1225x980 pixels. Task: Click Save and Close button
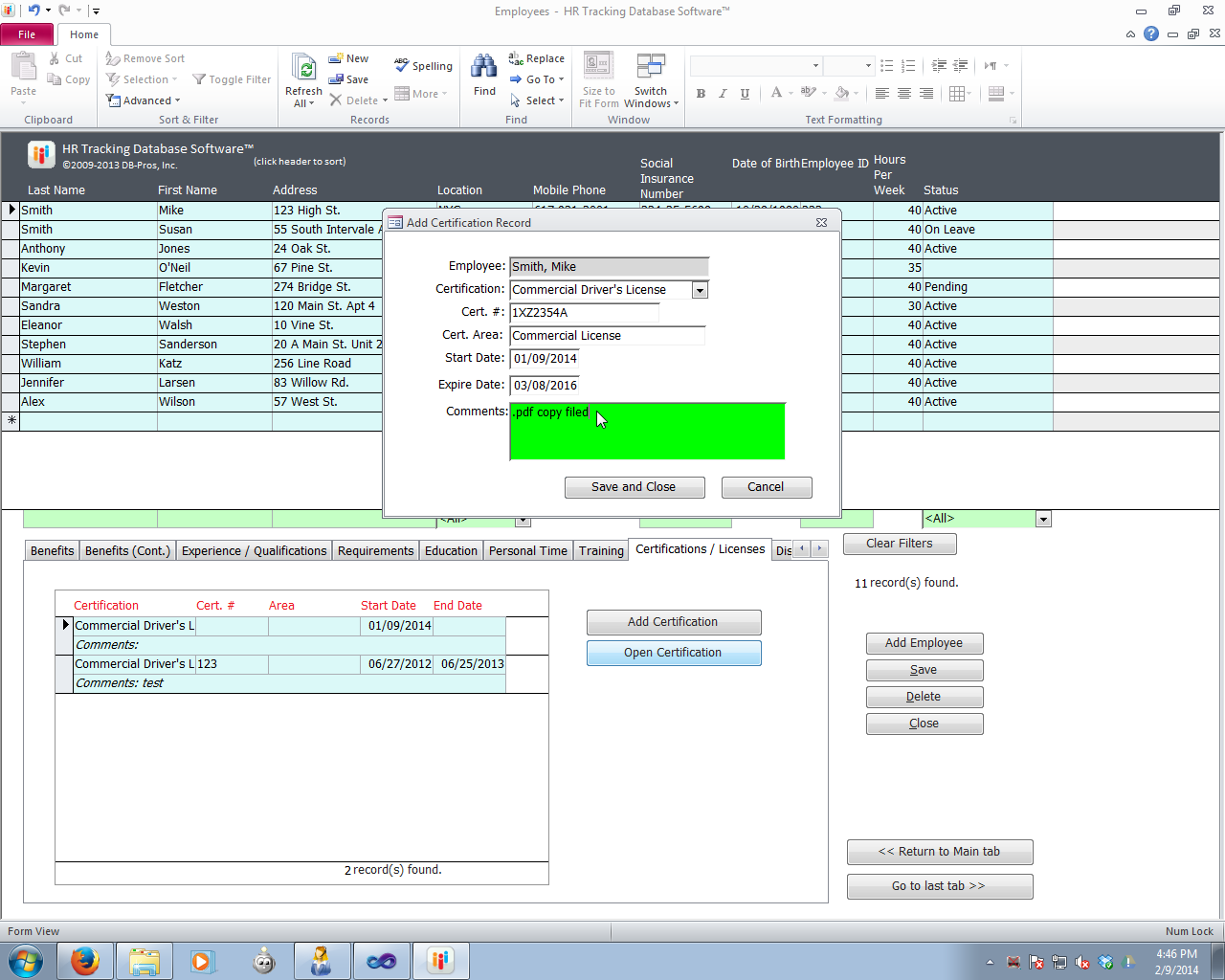[634, 487]
